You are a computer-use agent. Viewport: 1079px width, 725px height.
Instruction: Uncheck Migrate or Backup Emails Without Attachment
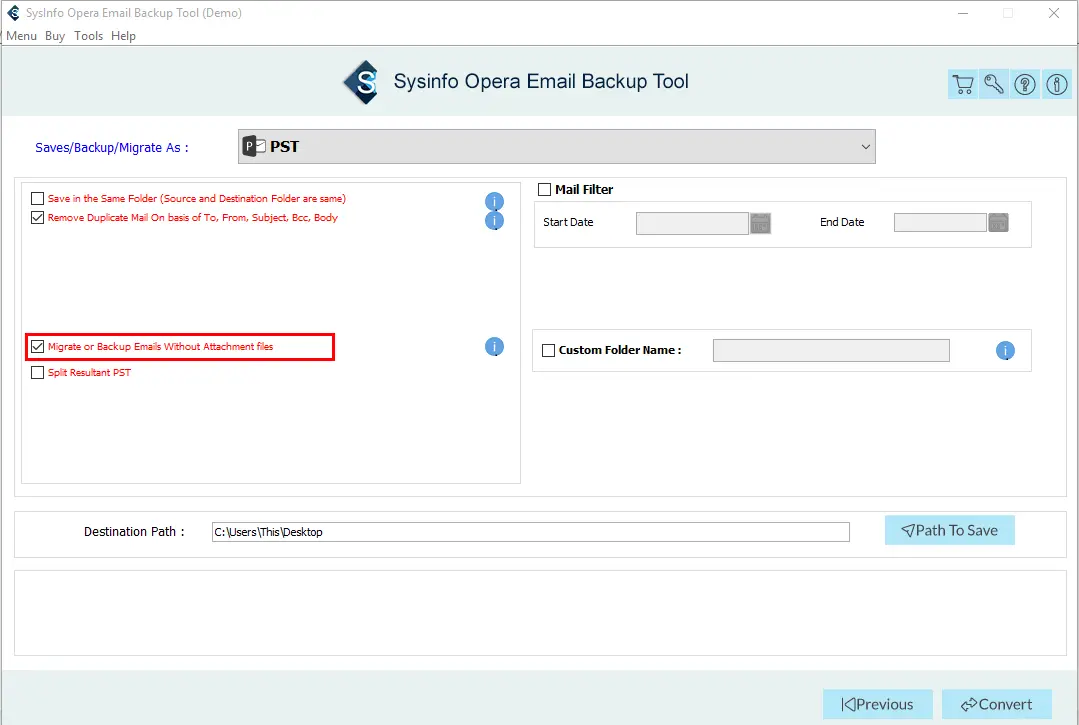pos(37,347)
